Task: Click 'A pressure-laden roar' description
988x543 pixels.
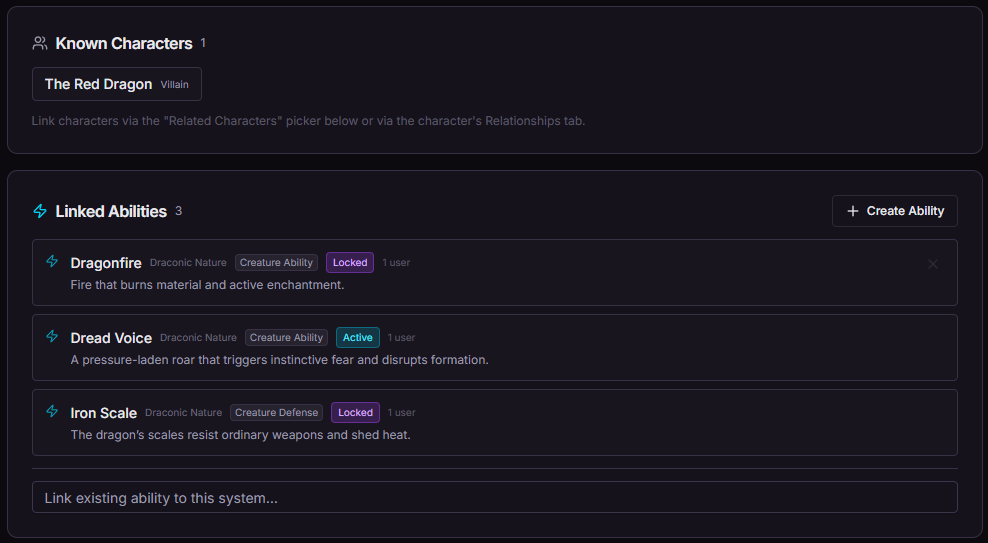Action: [x=279, y=360]
